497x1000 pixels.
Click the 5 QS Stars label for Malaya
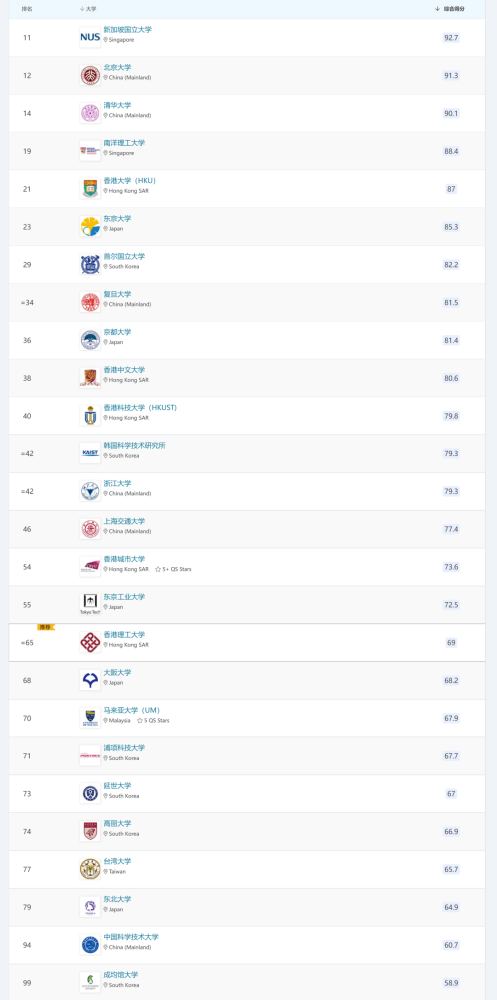point(153,721)
